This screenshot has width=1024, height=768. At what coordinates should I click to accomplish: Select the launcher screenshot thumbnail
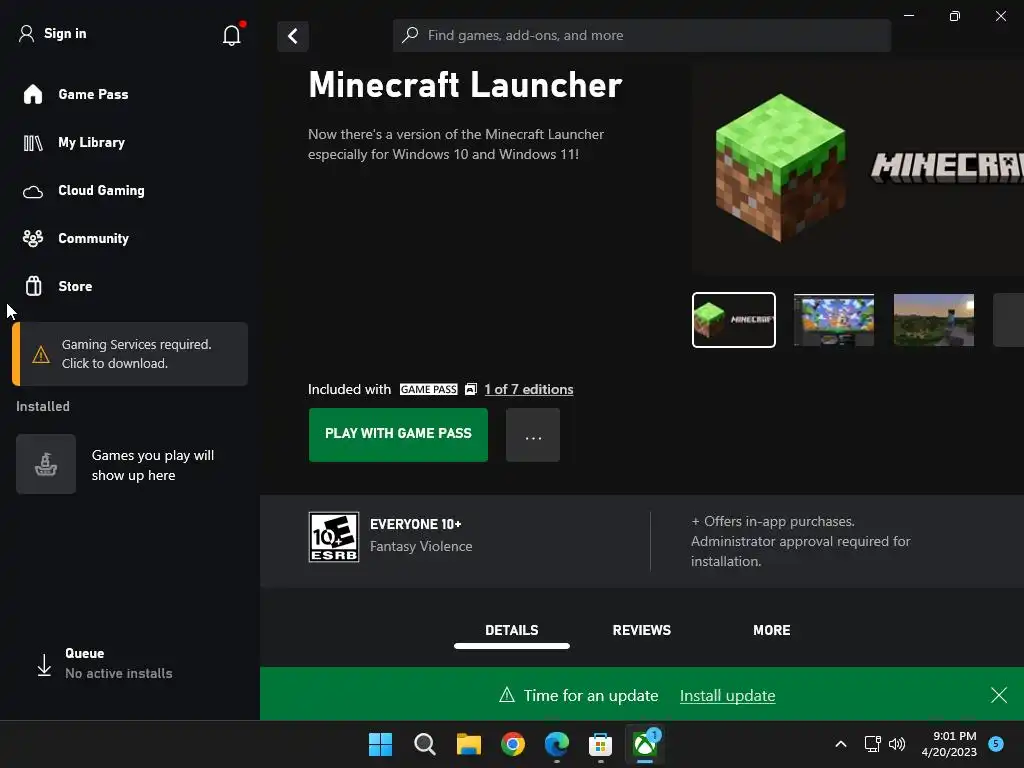coord(834,320)
